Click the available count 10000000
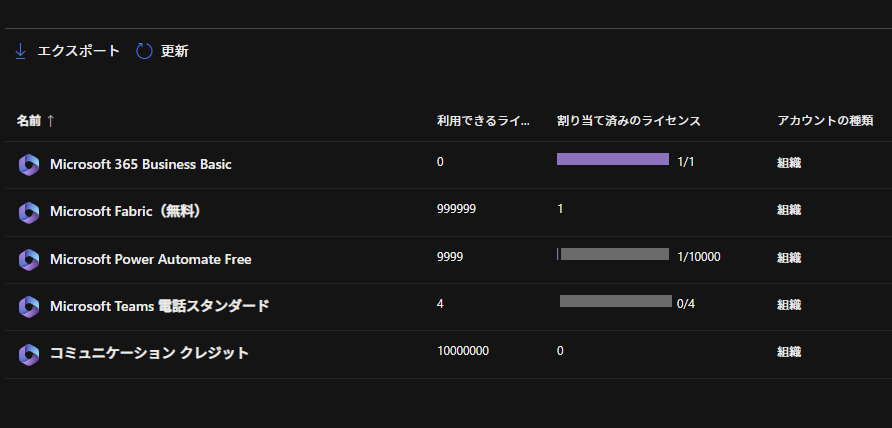The image size is (892, 428). tap(463, 351)
